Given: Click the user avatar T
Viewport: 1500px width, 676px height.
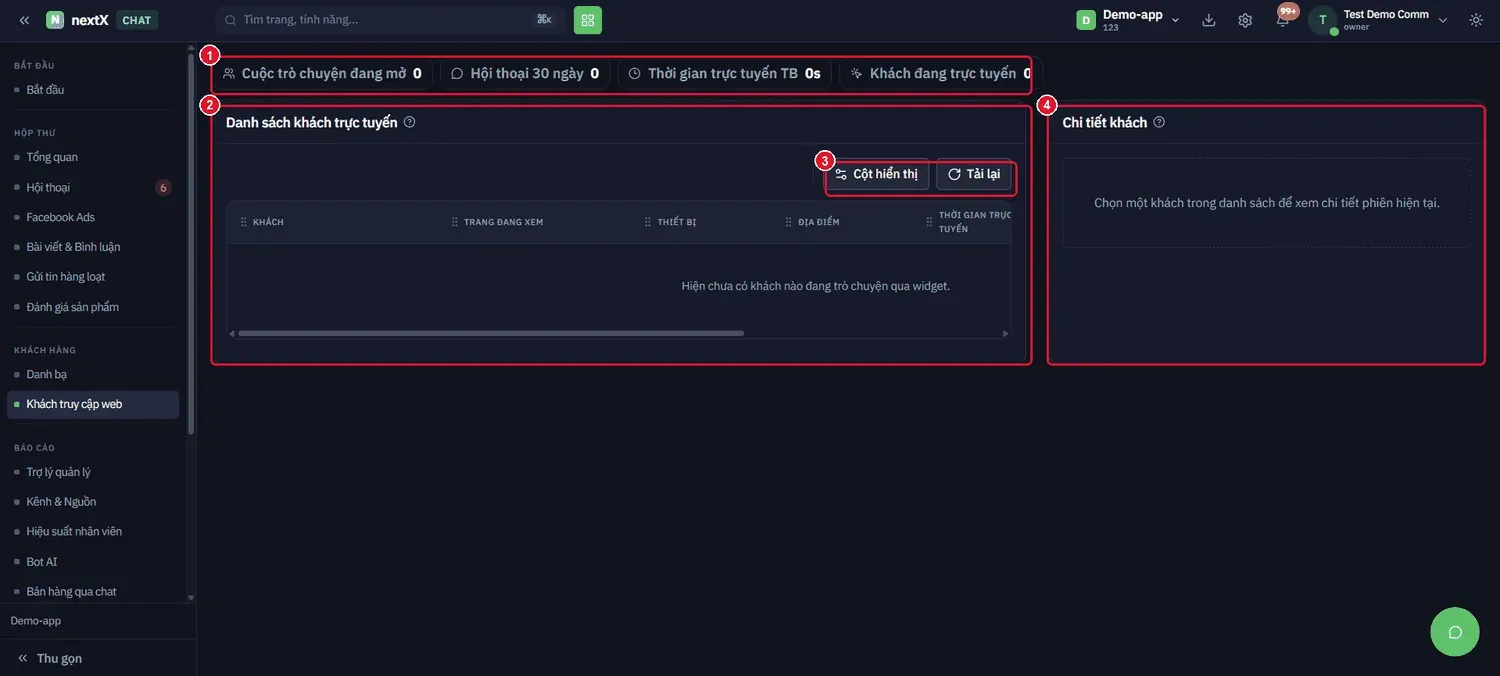Looking at the screenshot, I should click(x=1323, y=20).
